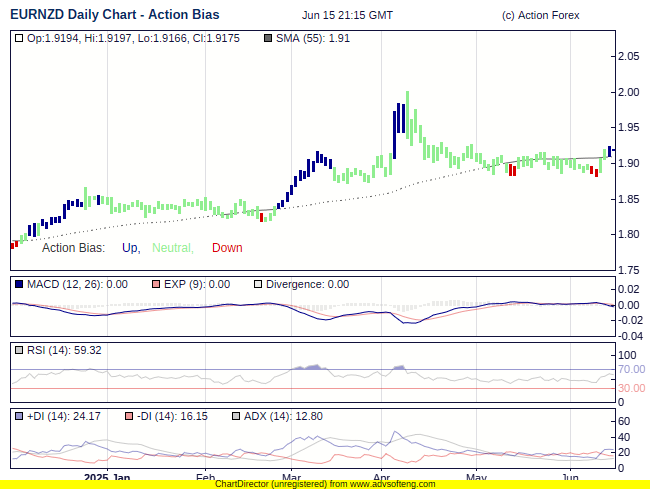650x489 pixels.
Task: Click the Divergence legend square
Action: [257, 284]
